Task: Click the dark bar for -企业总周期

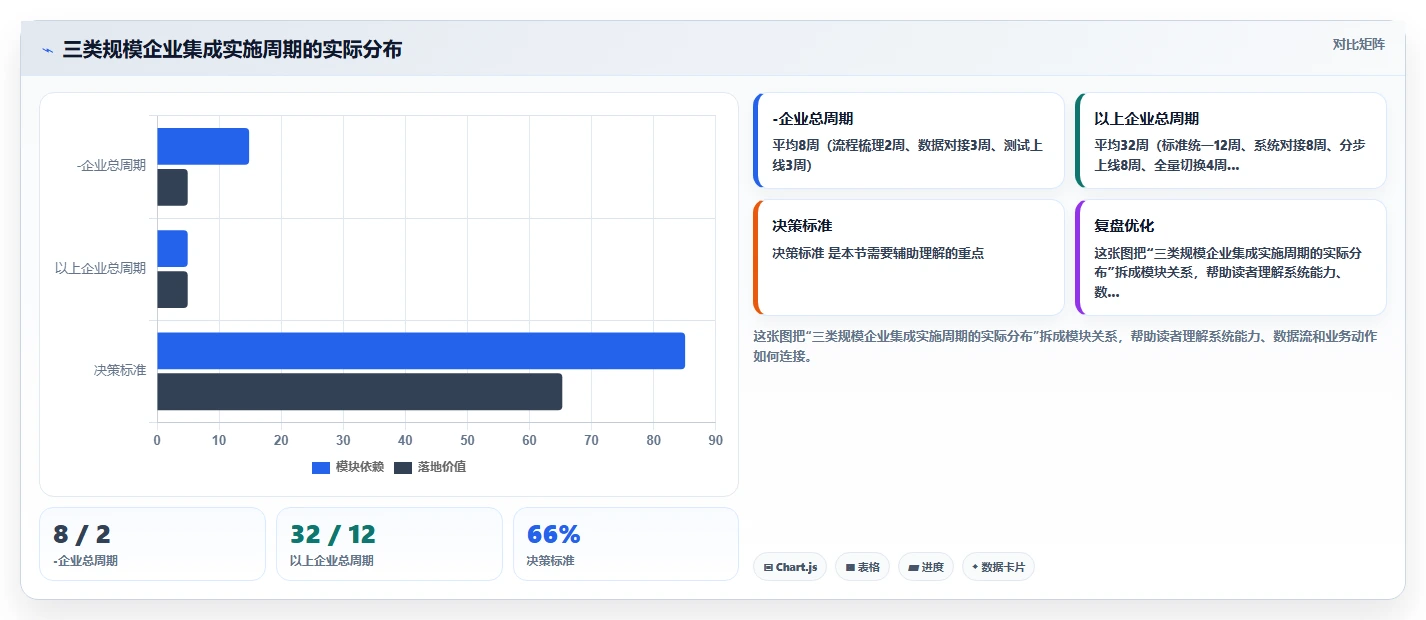Action: click(x=172, y=188)
